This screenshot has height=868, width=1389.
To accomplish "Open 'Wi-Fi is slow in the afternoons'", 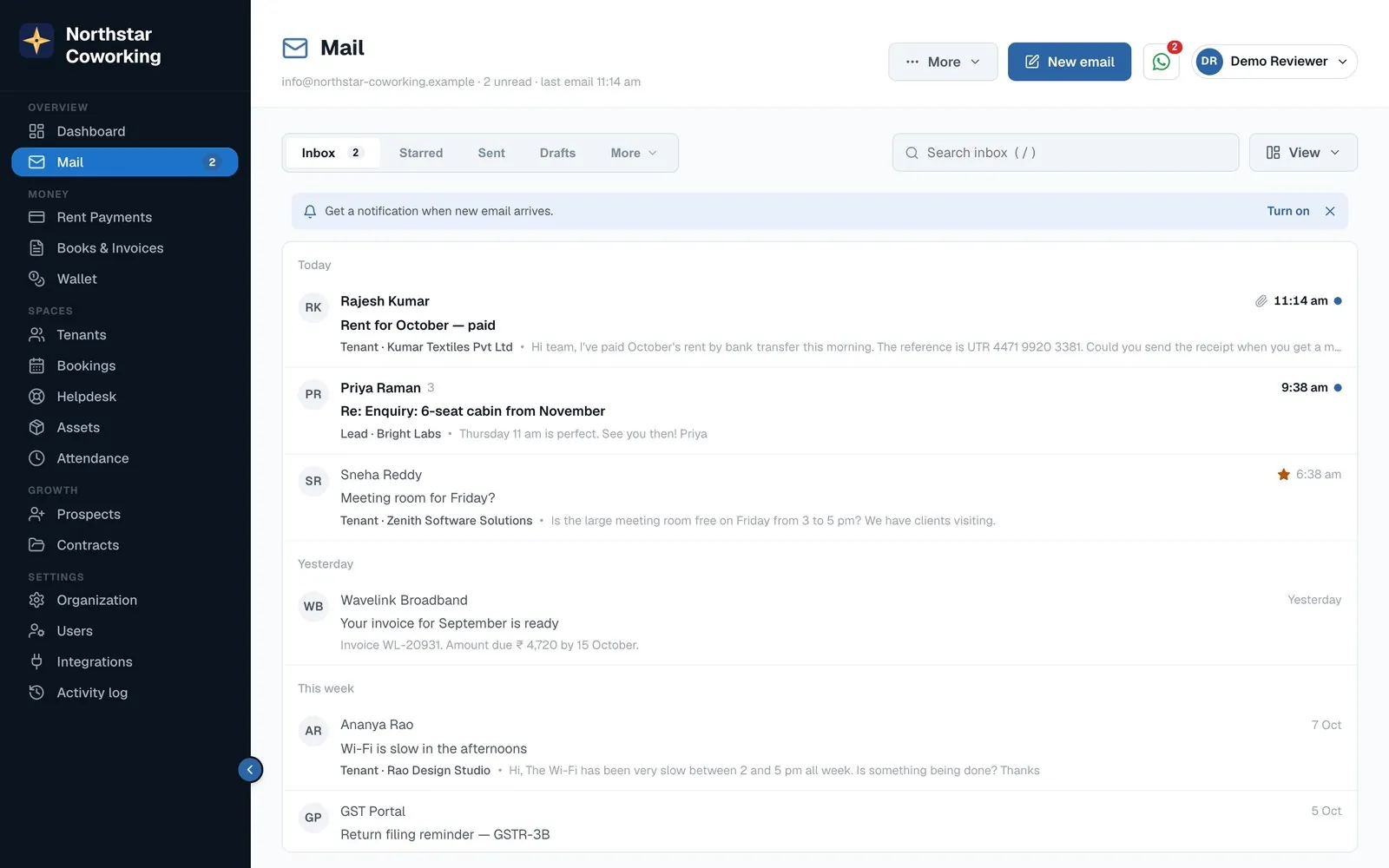I will 820,747.
